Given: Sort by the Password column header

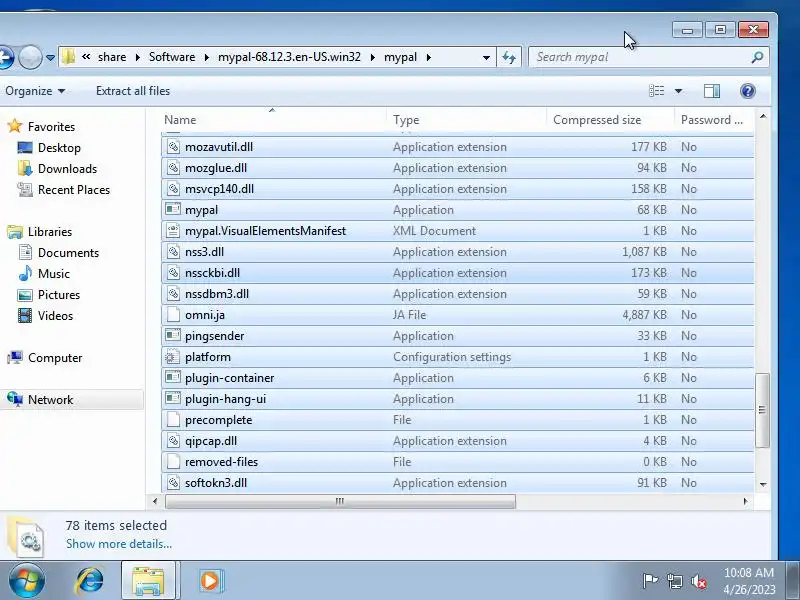Looking at the screenshot, I should pos(713,120).
